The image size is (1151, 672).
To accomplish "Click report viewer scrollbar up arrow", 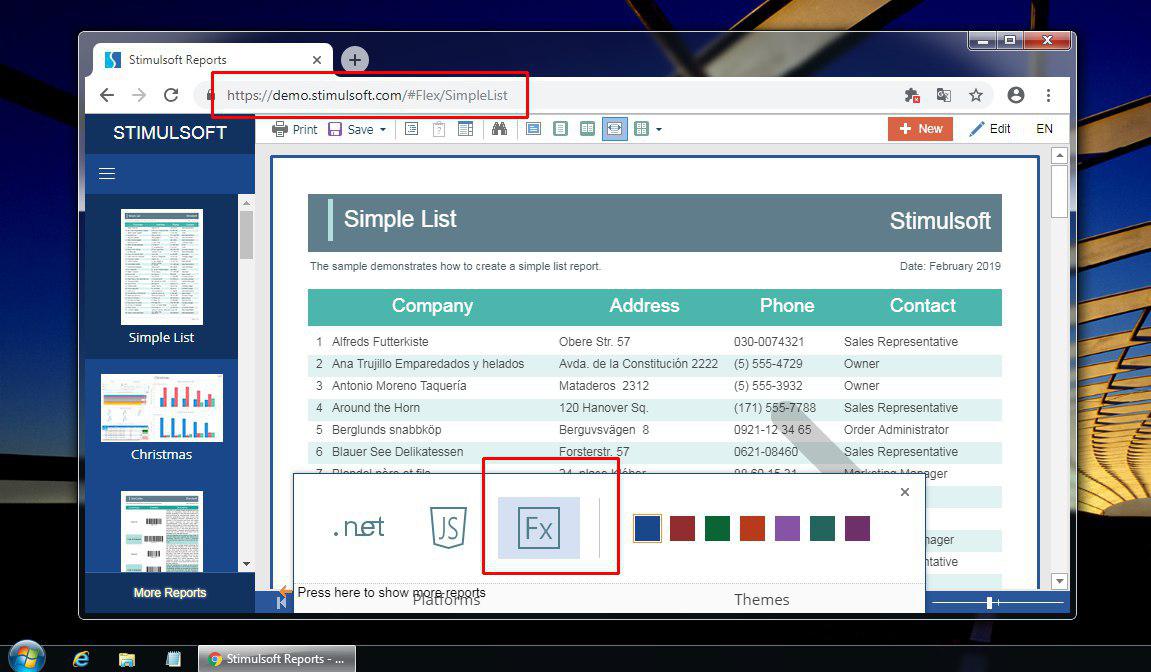I will coord(1059,155).
